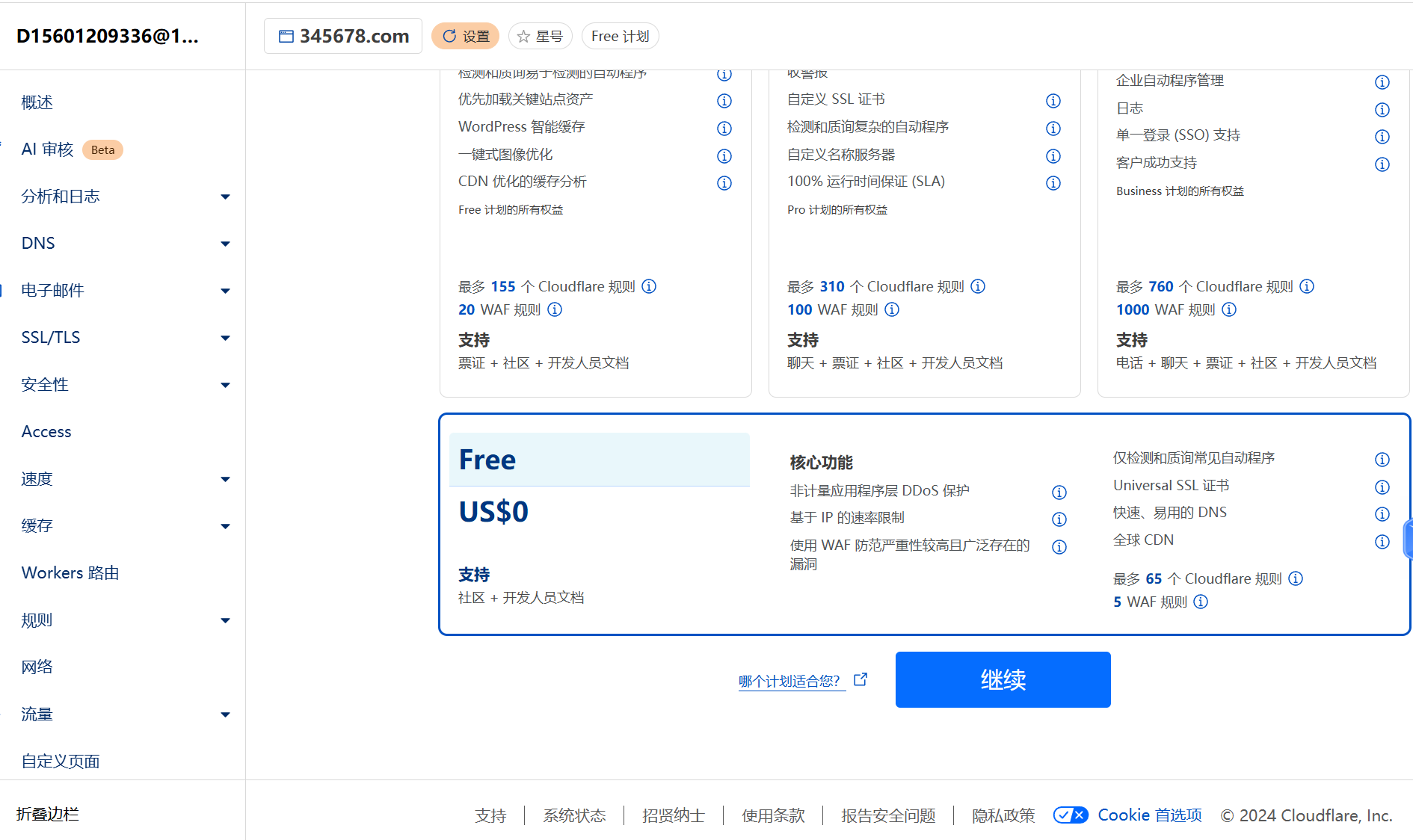Click info icon beside Universal SSL 证书
This screenshot has height=840, width=1413.
(x=1382, y=487)
